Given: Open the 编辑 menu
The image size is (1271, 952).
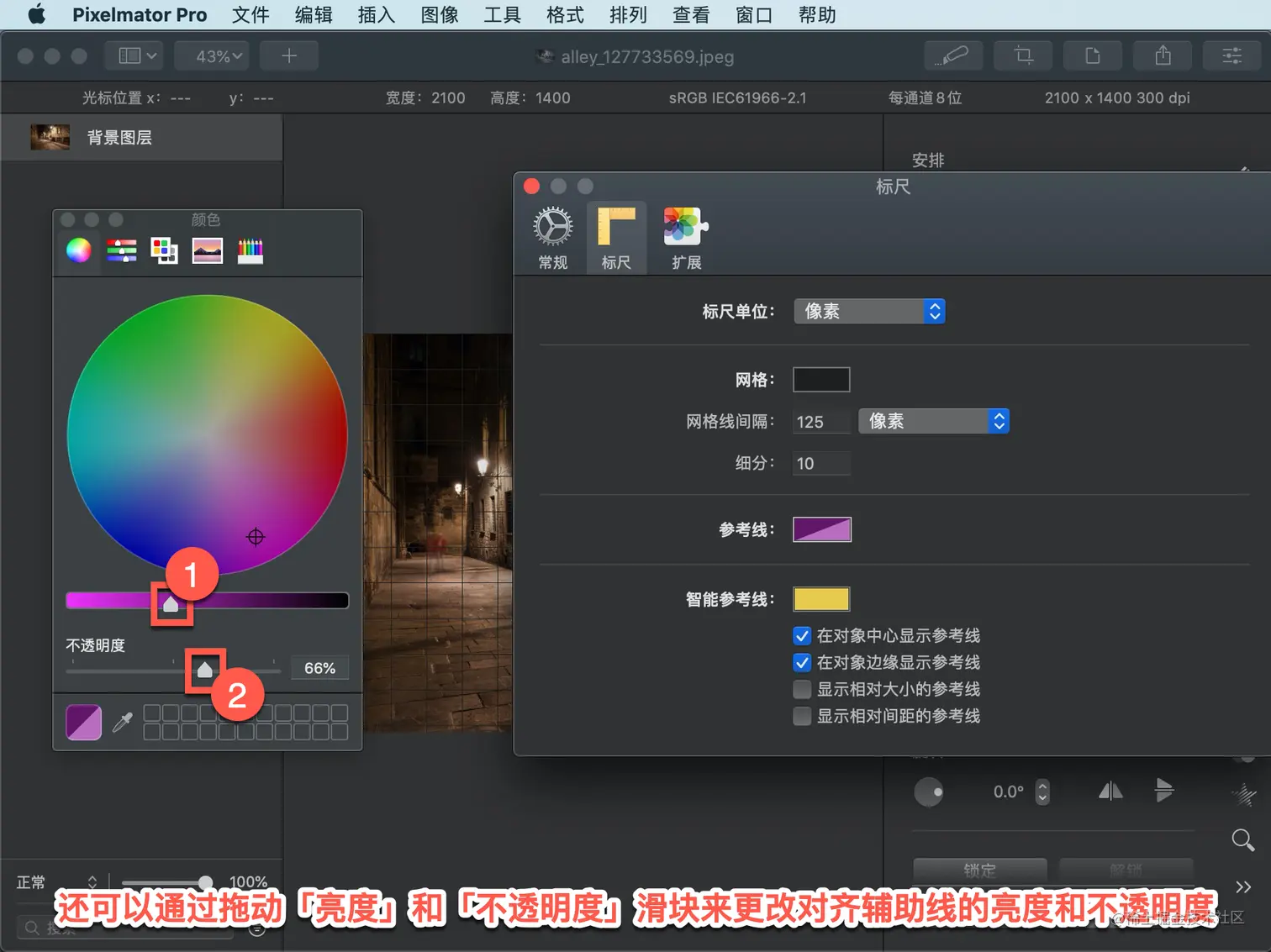Looking at the screenshot, I should pyautogui.click(x=314, y=14).
